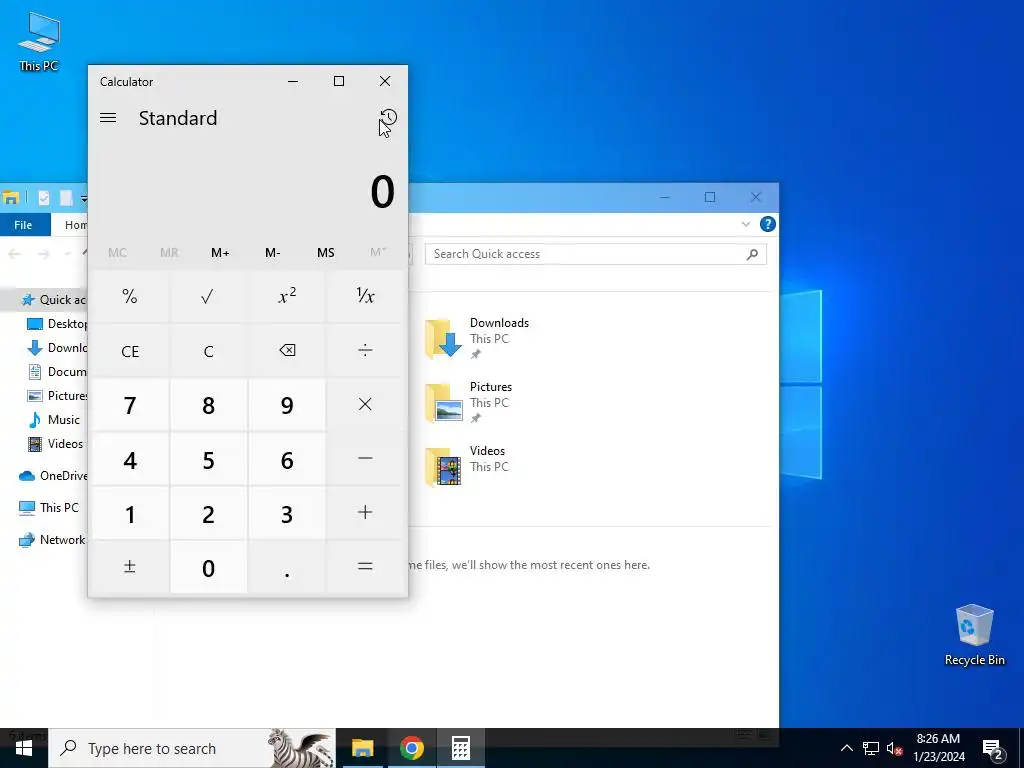Click the C clear button
The width and height of the screenshot is (1024, 768).
208,351
